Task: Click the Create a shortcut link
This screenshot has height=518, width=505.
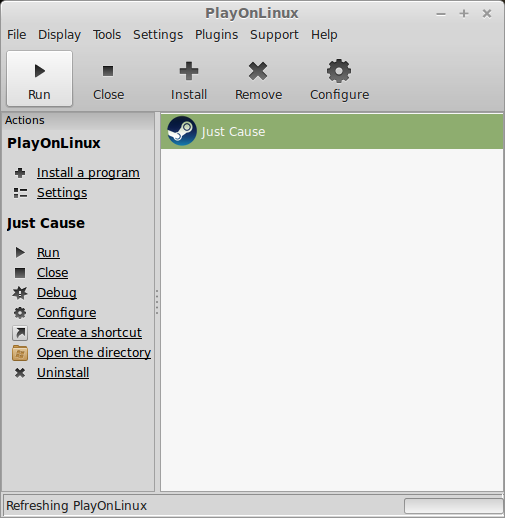Action: [89, 333]
